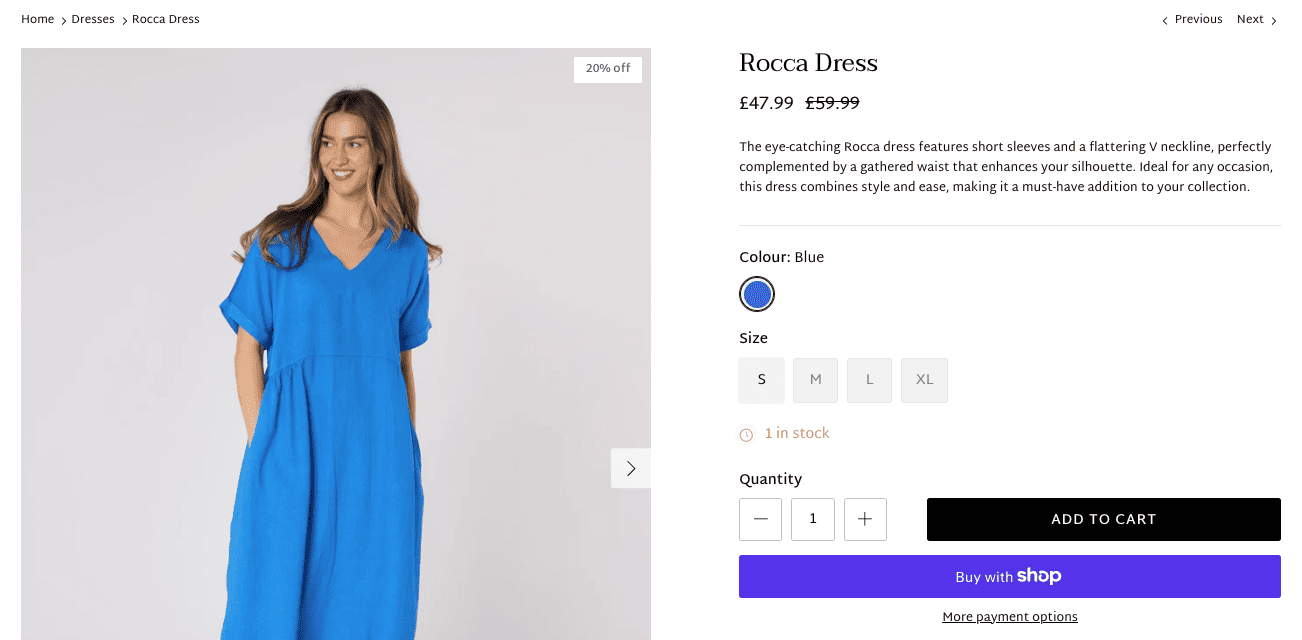
Task: Select size L
Action: pos(870,380)
